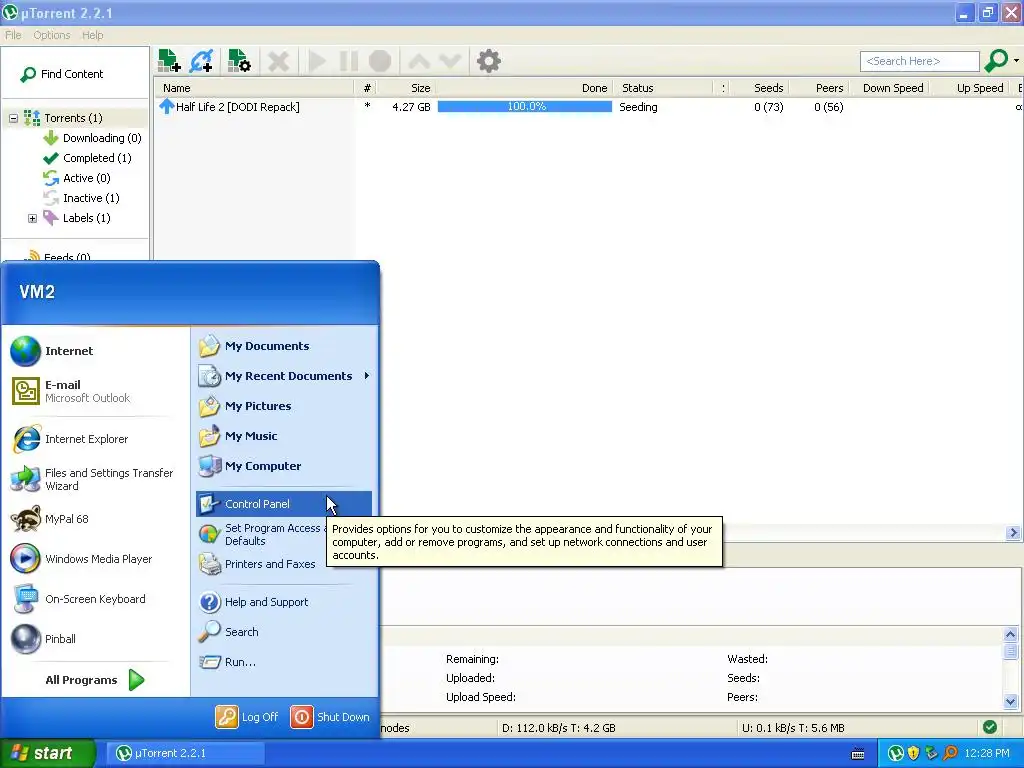
Task: Click details pane scroll up arrow
Action: (1010, 634)
